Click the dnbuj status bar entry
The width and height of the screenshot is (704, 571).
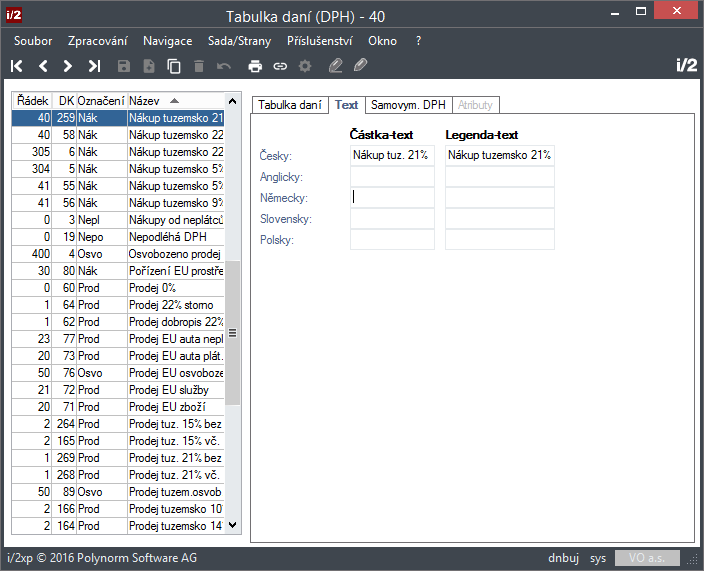[563, 558]
